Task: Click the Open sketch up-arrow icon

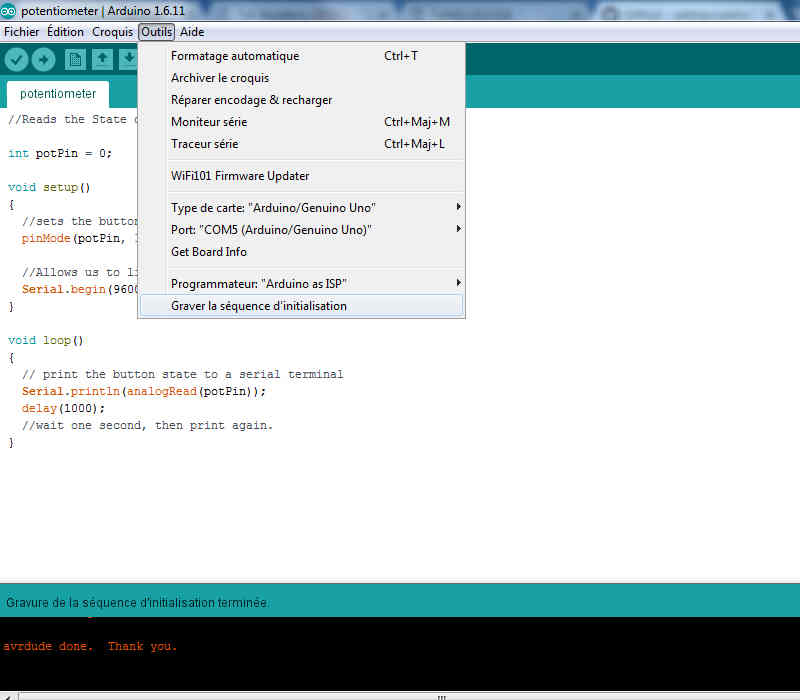Action: tap(102, 60)
